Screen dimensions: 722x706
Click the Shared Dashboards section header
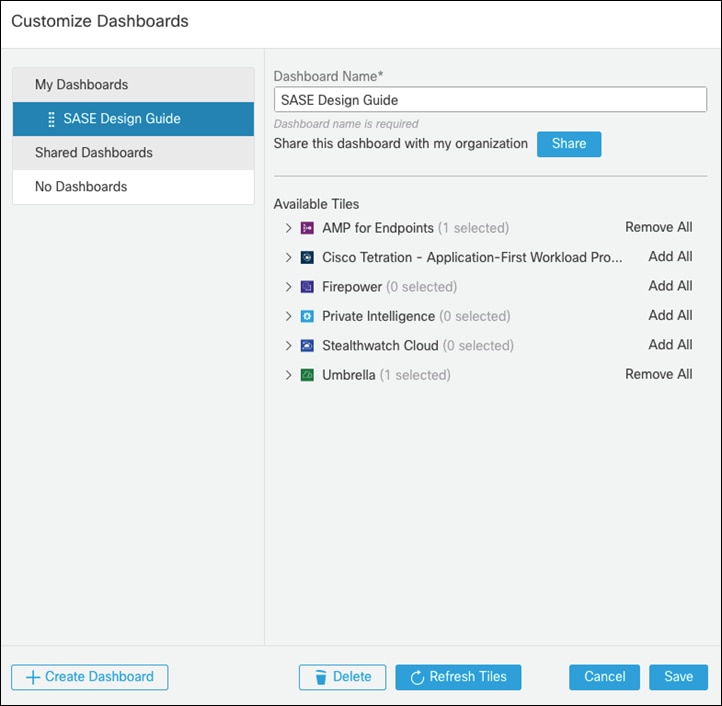tap(133, 153)
